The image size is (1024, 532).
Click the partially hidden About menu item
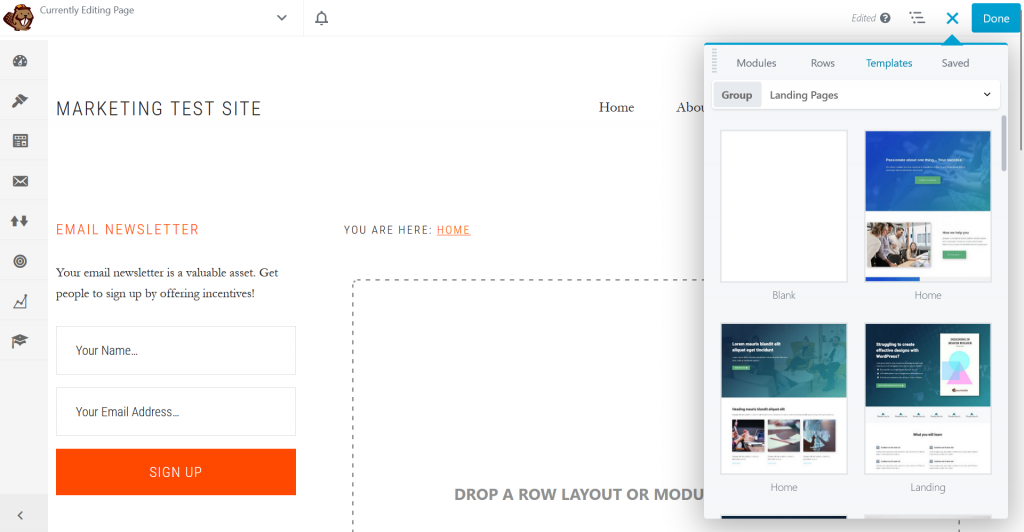[x=690, y=107]
